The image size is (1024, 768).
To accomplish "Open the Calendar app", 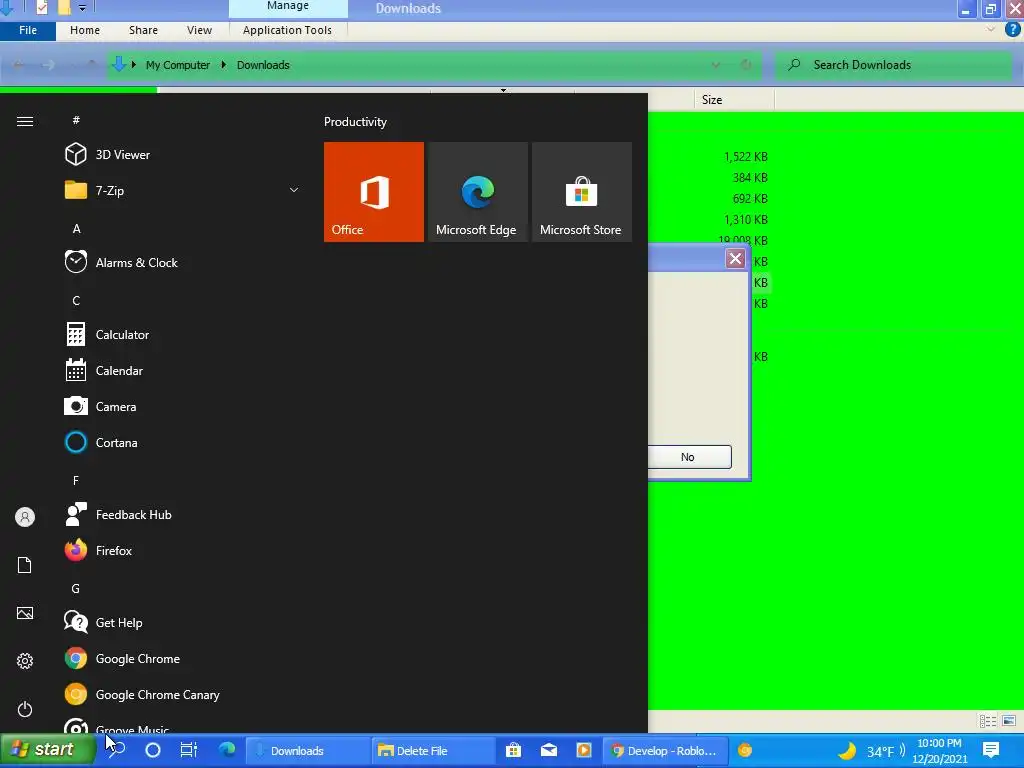I will (x=104, y=370).
